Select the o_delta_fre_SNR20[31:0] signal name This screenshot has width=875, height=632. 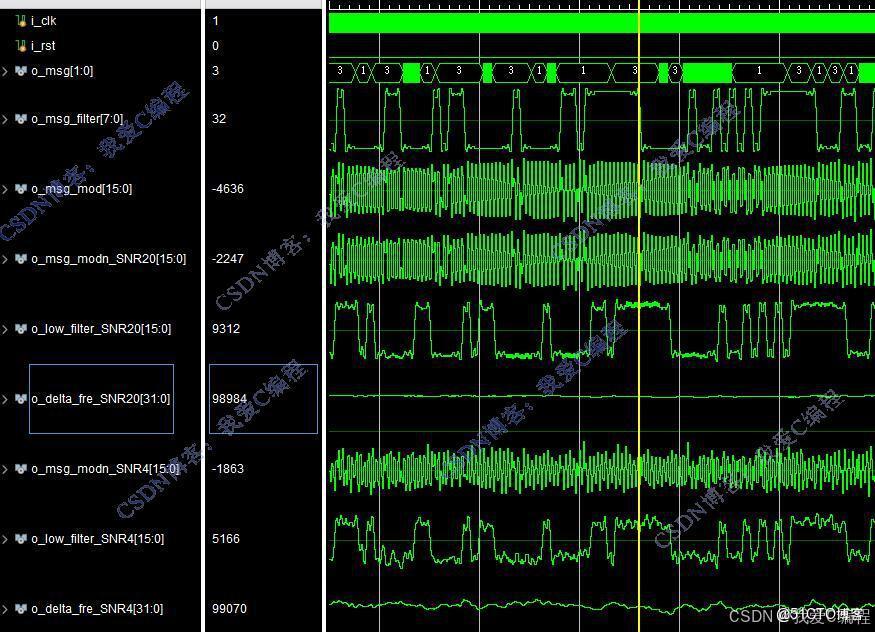[x=101, y=399]
